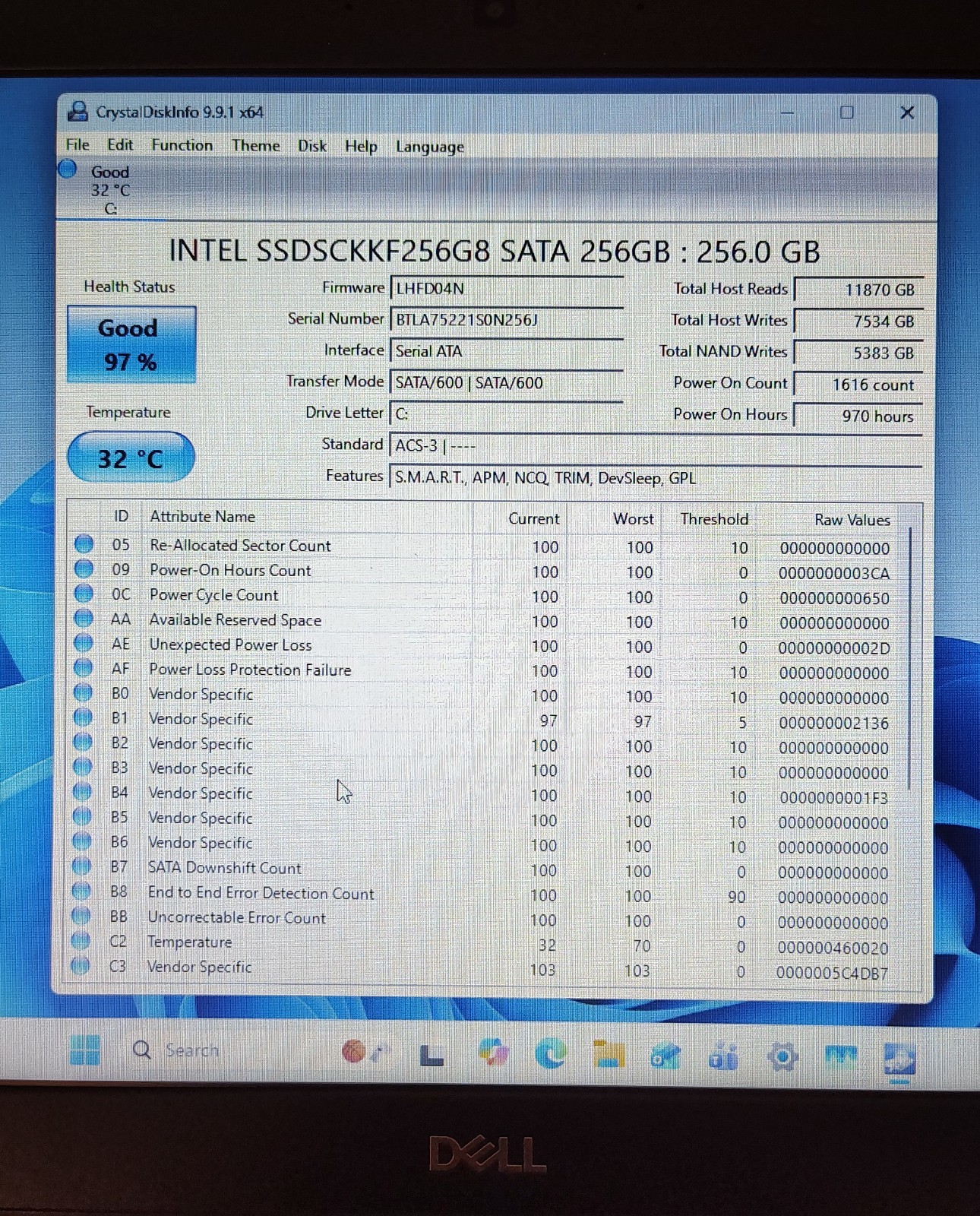Click the blue disk status orb above C:
The height and width of the screenshot is (1216, 980).
click(x=68, y=169)
